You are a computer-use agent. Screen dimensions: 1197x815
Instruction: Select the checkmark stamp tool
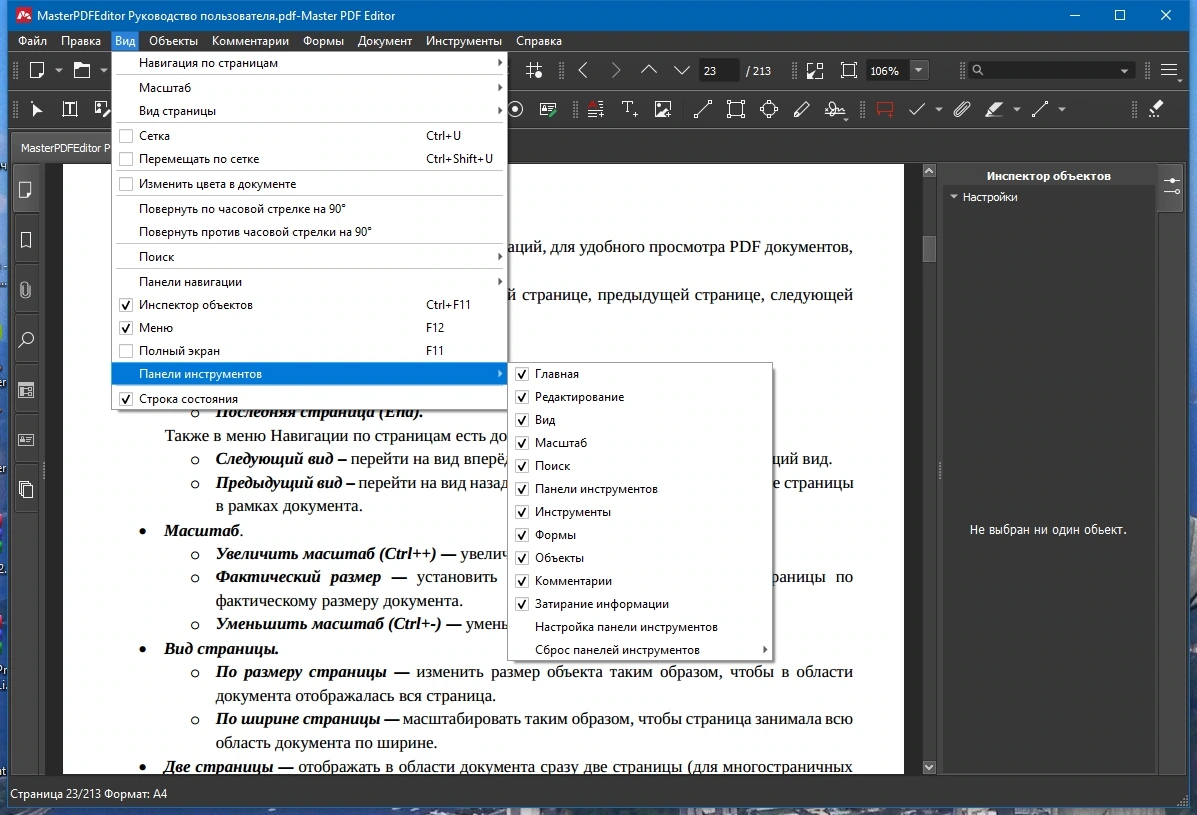pyautogui.click(x=917, y=109)
